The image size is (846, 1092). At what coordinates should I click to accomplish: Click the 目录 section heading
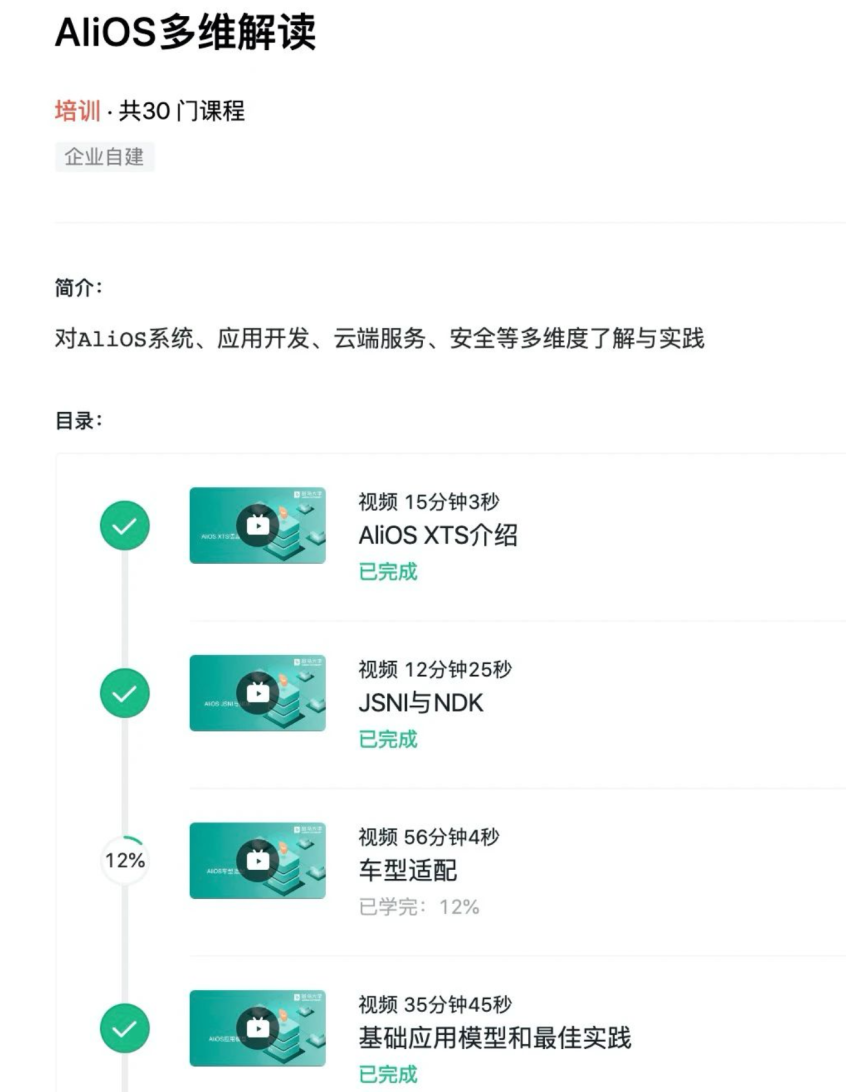[78, 421]
